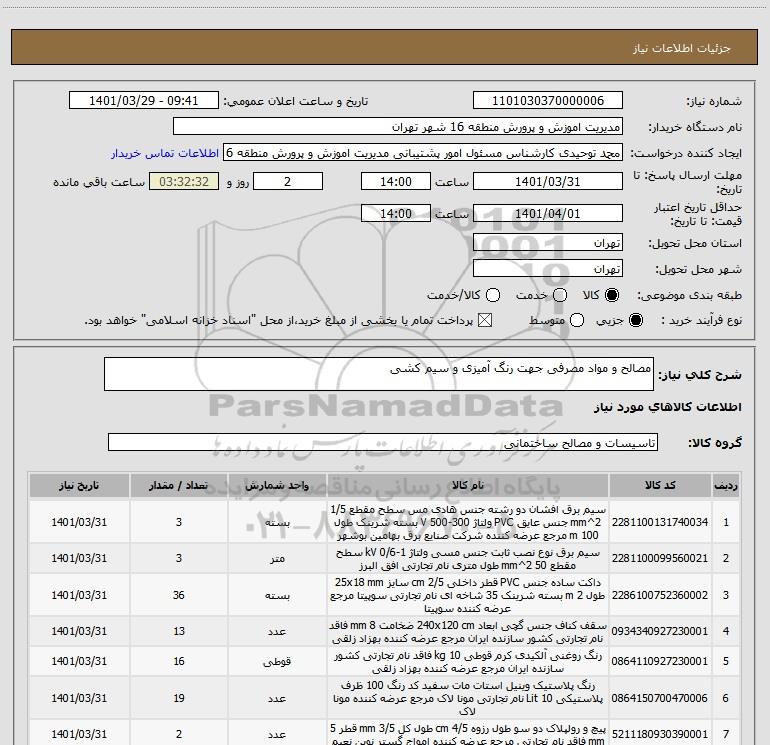Click the delivery province تهران field
Image resolution: width=770 pixels, height=745 pixels.
coord(548,243)
